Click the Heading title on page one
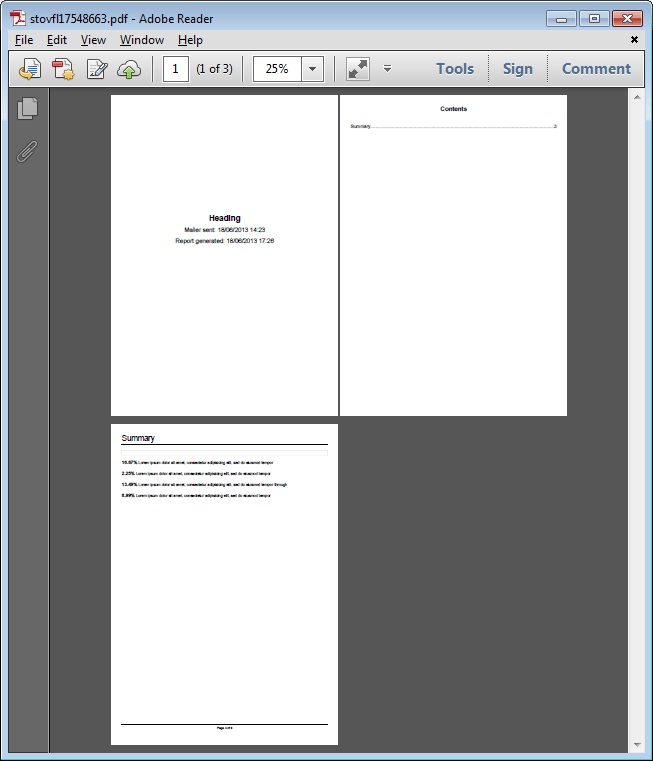Viewport: 653px width, 761px height. pos(225,218)
